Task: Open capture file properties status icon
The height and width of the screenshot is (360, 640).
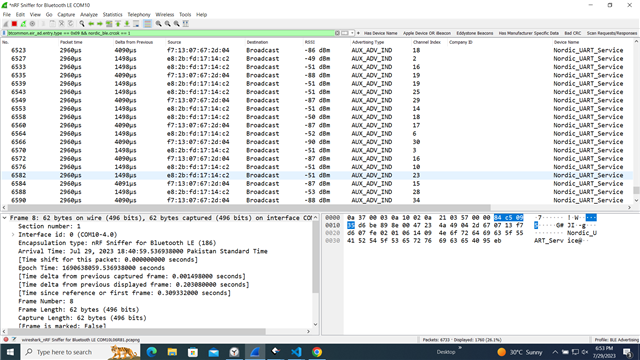Action: click(x=14, y=340)
